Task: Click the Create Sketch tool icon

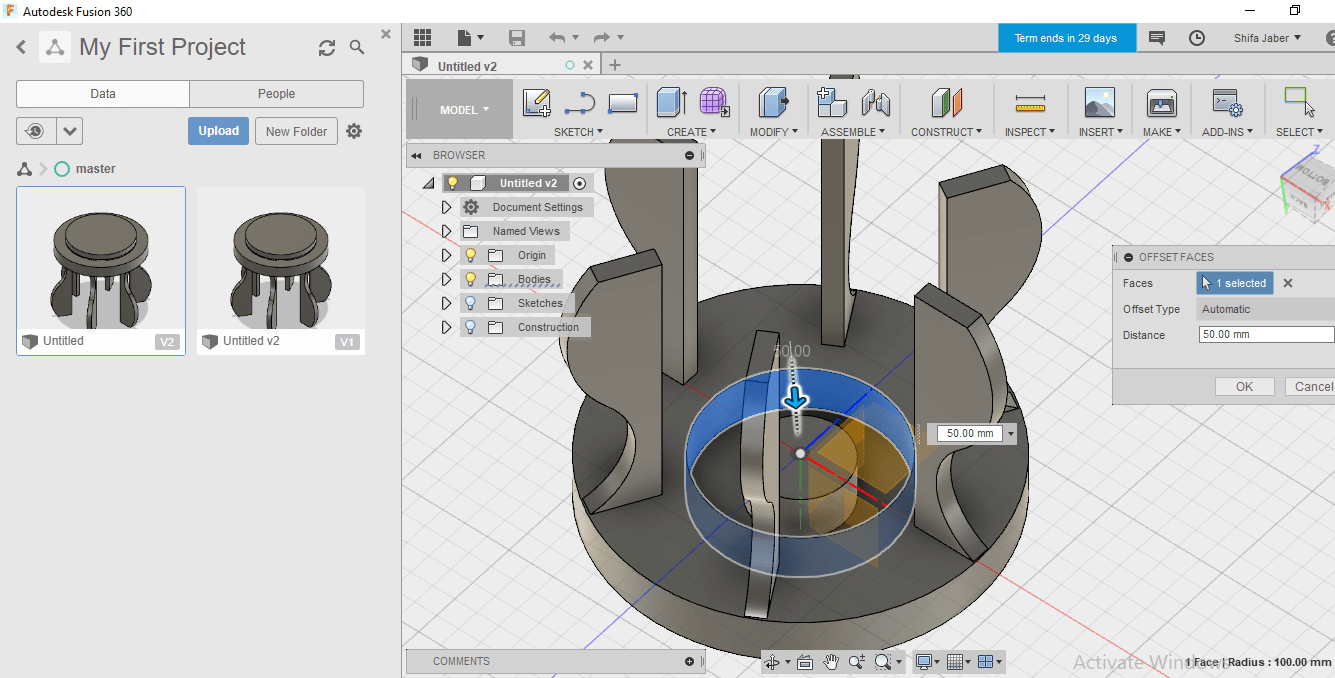Action: tap(537, 102)
